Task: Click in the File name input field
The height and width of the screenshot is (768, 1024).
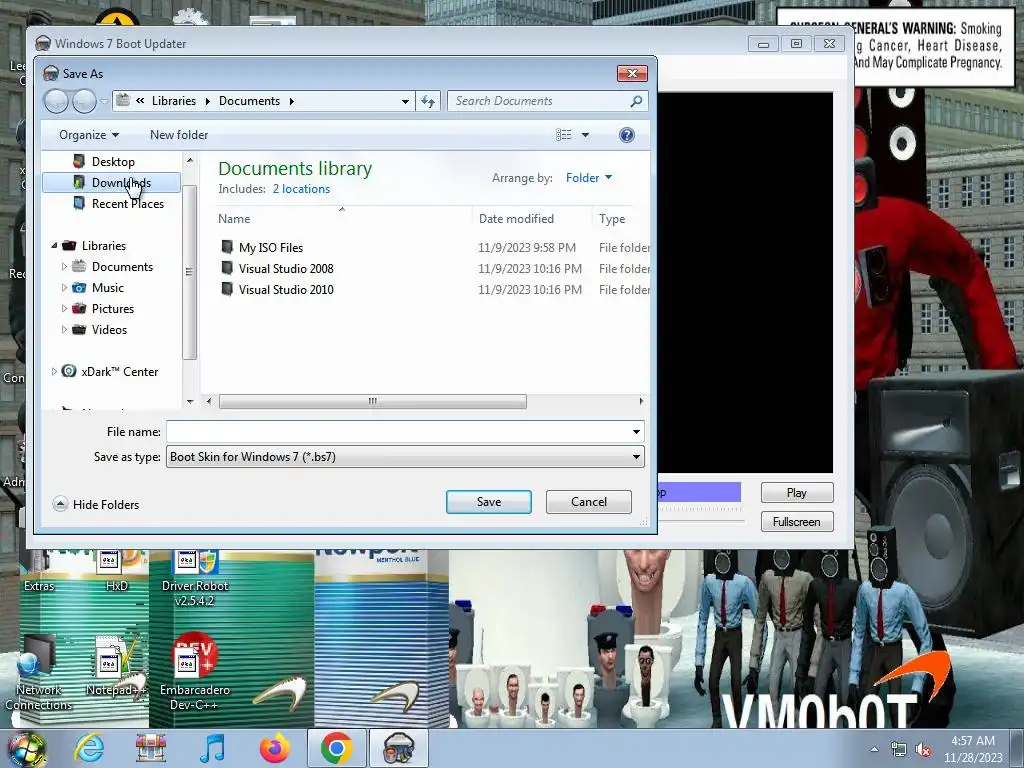Action: pos(398,432)
